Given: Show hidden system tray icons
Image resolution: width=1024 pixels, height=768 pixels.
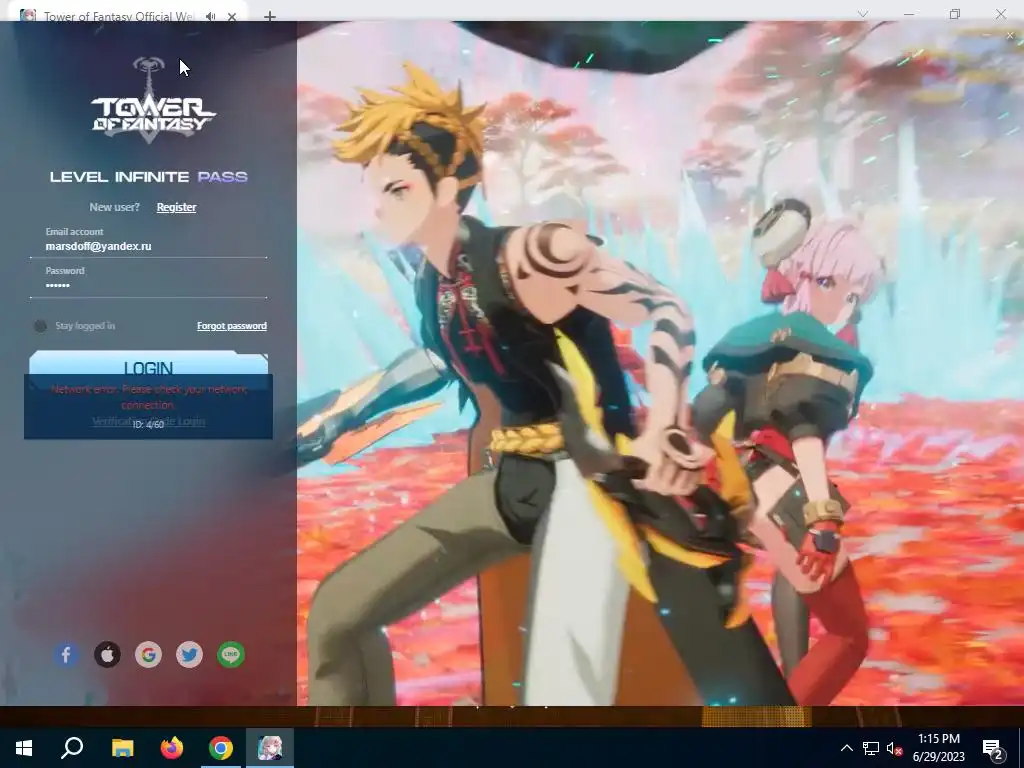Looking at the screenshot, I should (846, 748).
